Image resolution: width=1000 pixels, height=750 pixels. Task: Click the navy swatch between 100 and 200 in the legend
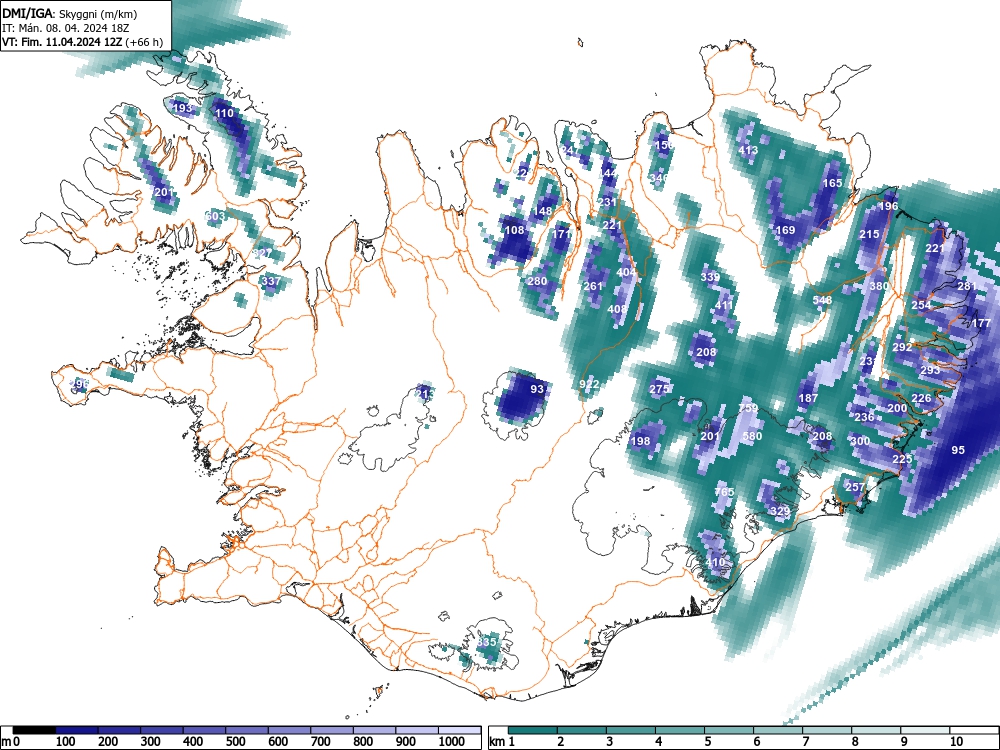[77, 730]
